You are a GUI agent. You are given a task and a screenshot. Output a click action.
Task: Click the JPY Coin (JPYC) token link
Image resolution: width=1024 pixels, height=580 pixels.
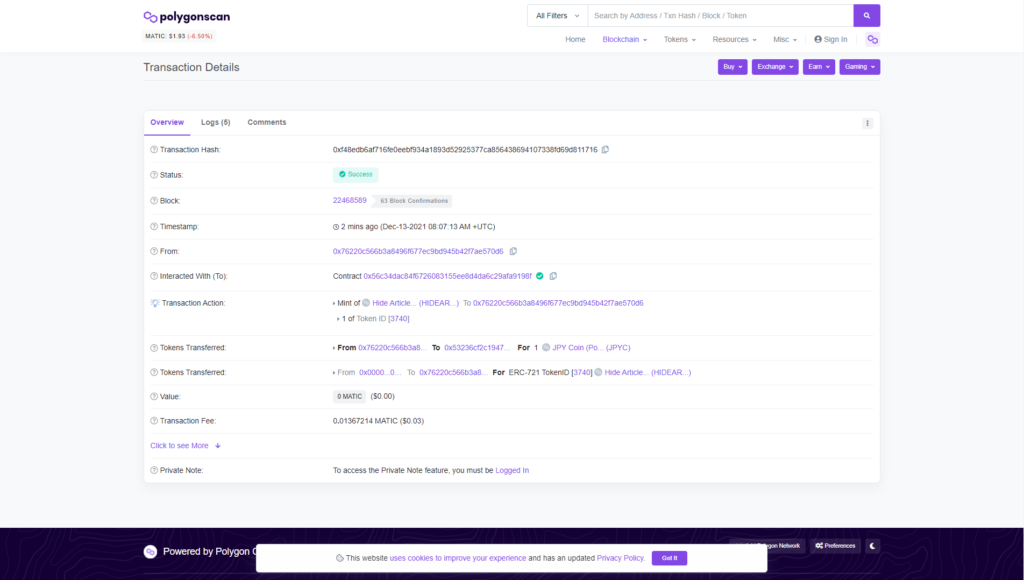[591, 347]
